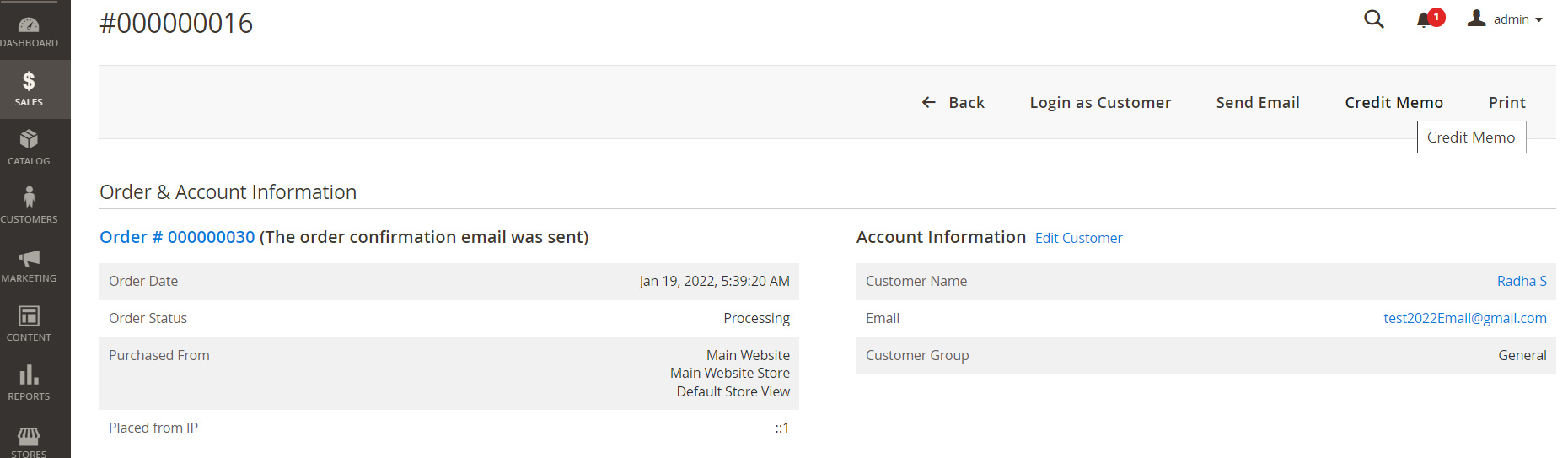This screenshot has width=1568, height=458.
Task: Click the Sales dollar icon
Action: (x=29, y=82)
